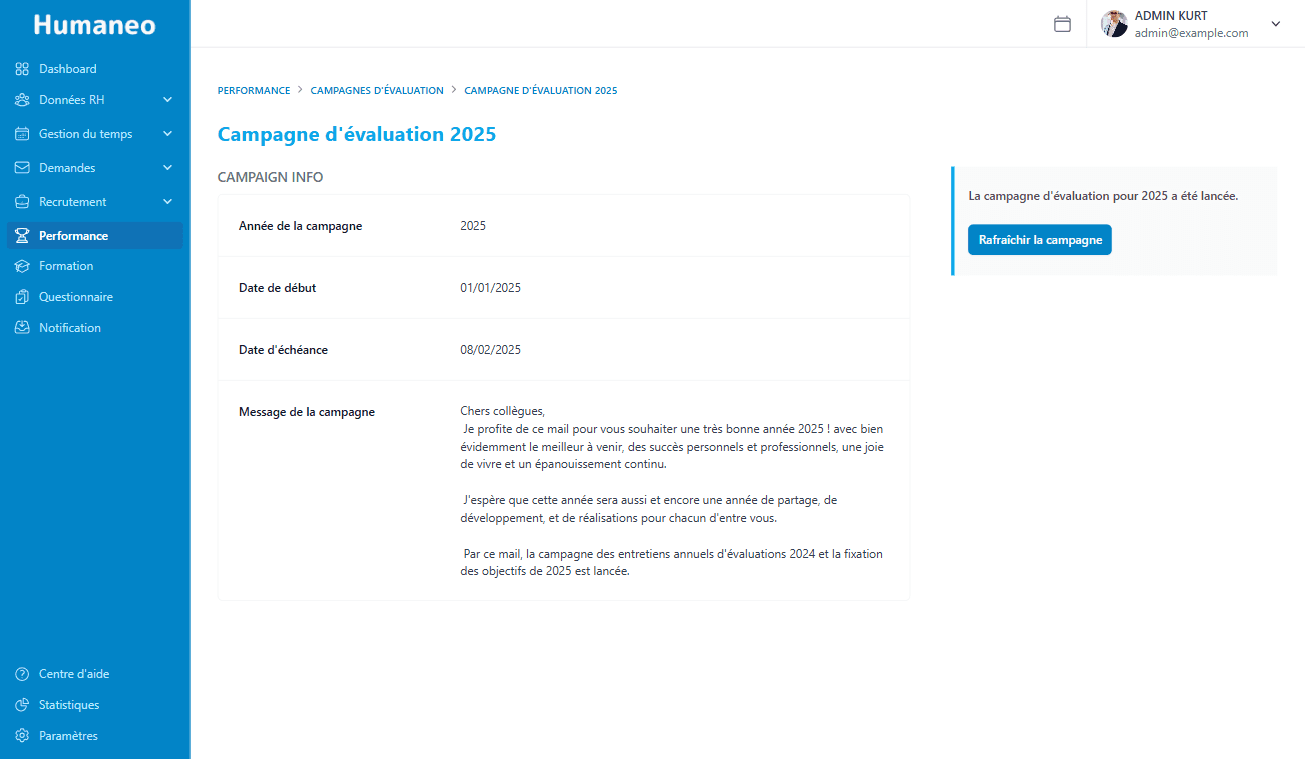Screen dimensions: 1305x759
Task: Click the Rafraîchir la campagne button
Action: tap(1039, 239)
